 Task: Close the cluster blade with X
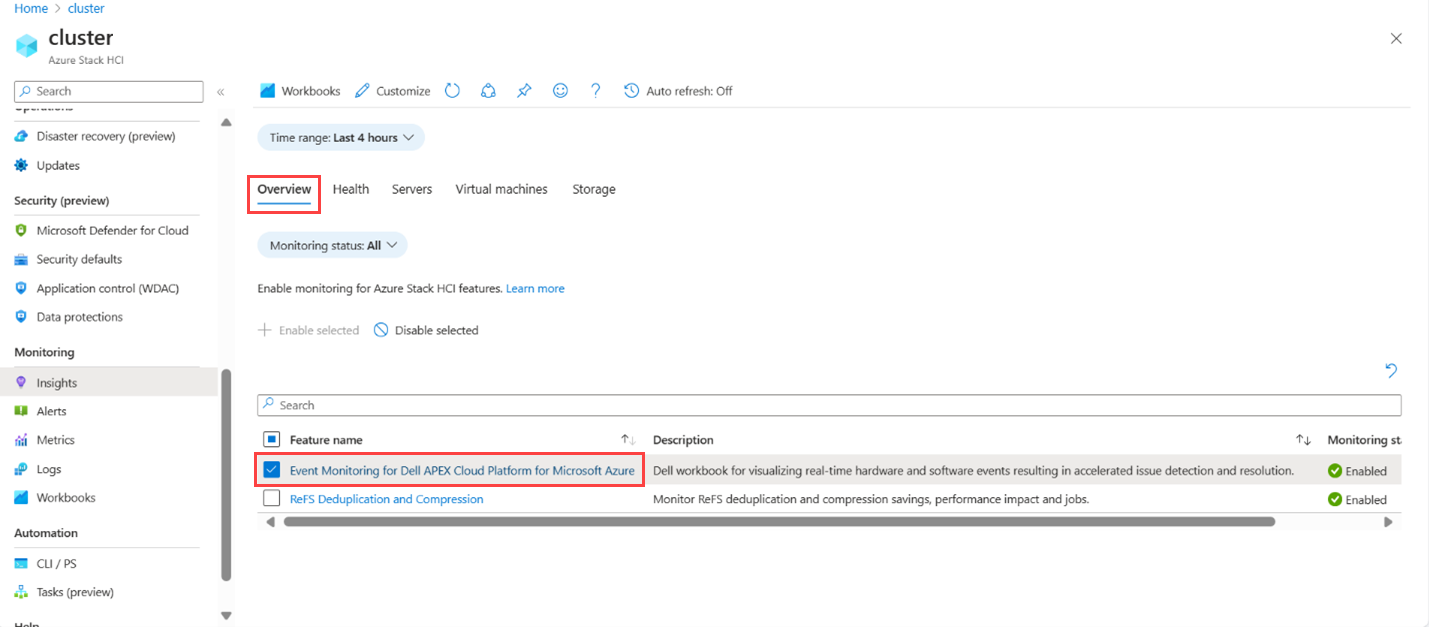[1396, 38]
